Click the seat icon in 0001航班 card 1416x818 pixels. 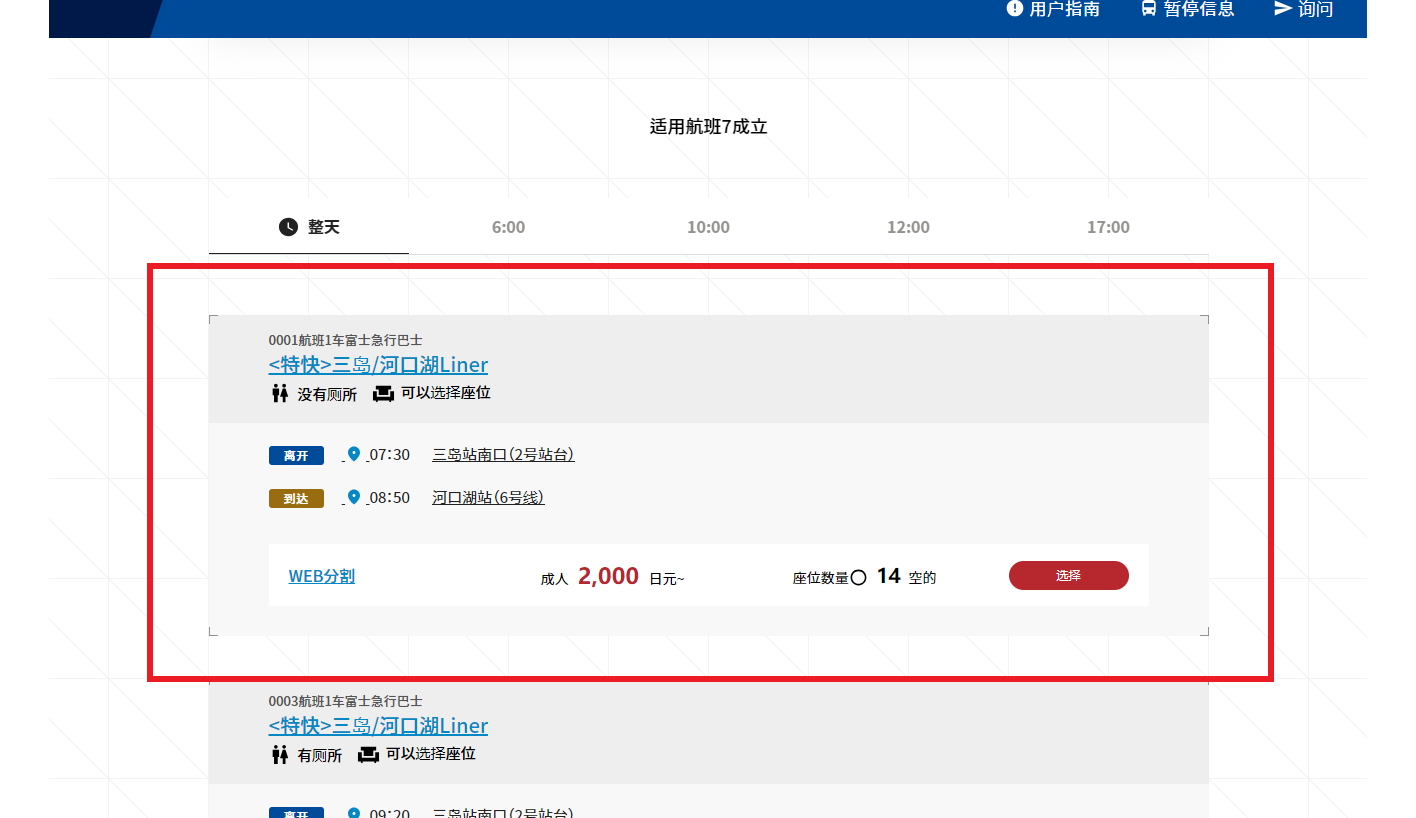(x=383, y=393)
